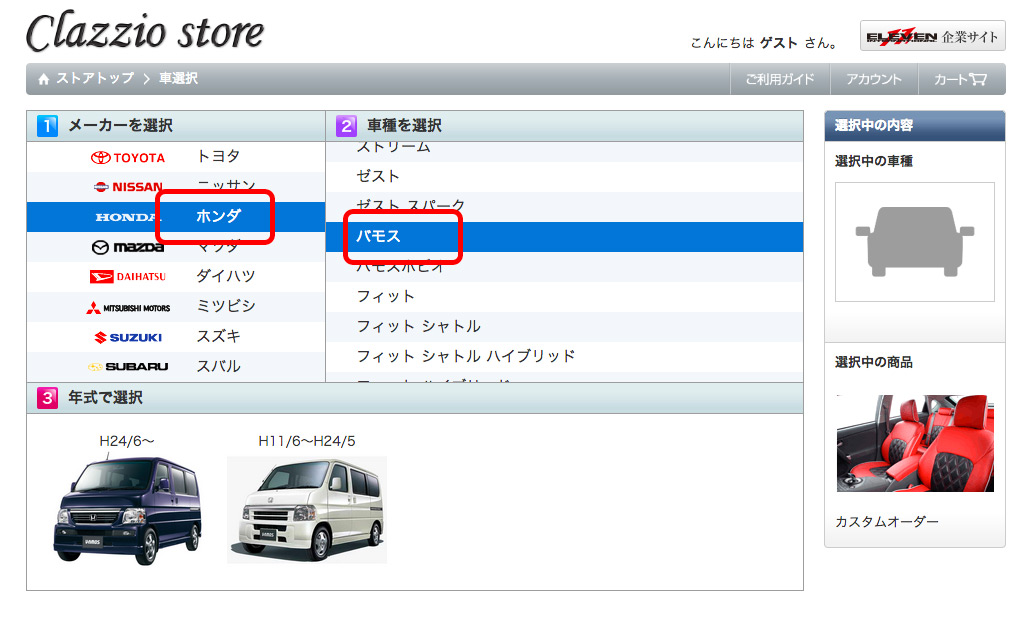Click 車選択 breadcrumb
Image resolution: width=1035 pixels, height=617 pixels.
[x=178, y=79]
